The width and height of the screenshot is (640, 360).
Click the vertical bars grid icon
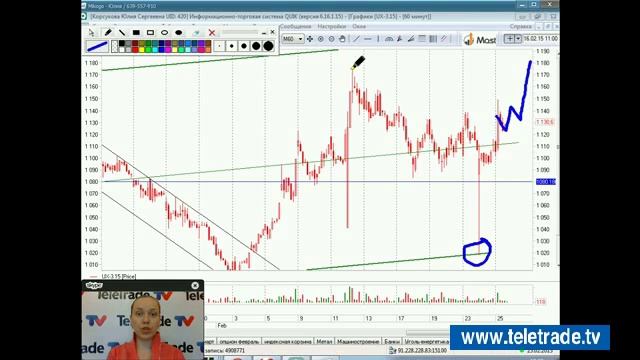click(433, 39)
